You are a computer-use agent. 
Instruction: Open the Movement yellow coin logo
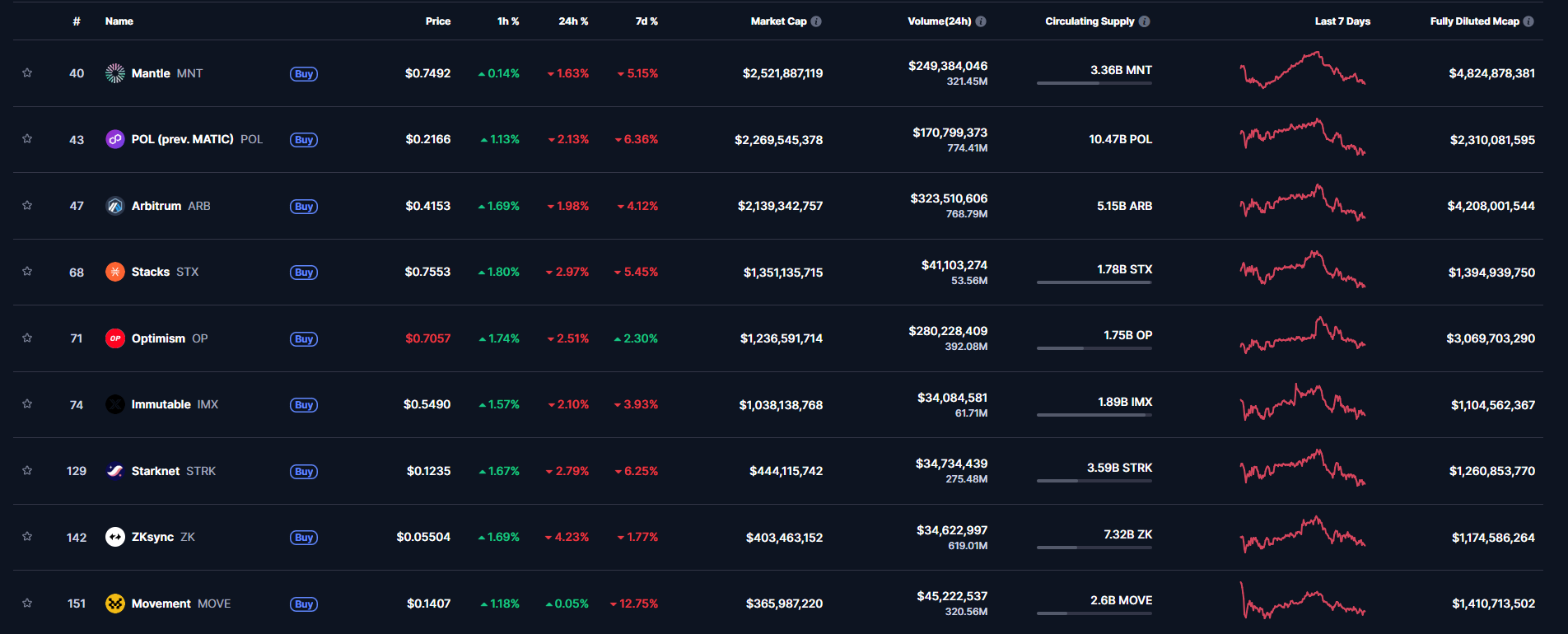click(115, 604)
